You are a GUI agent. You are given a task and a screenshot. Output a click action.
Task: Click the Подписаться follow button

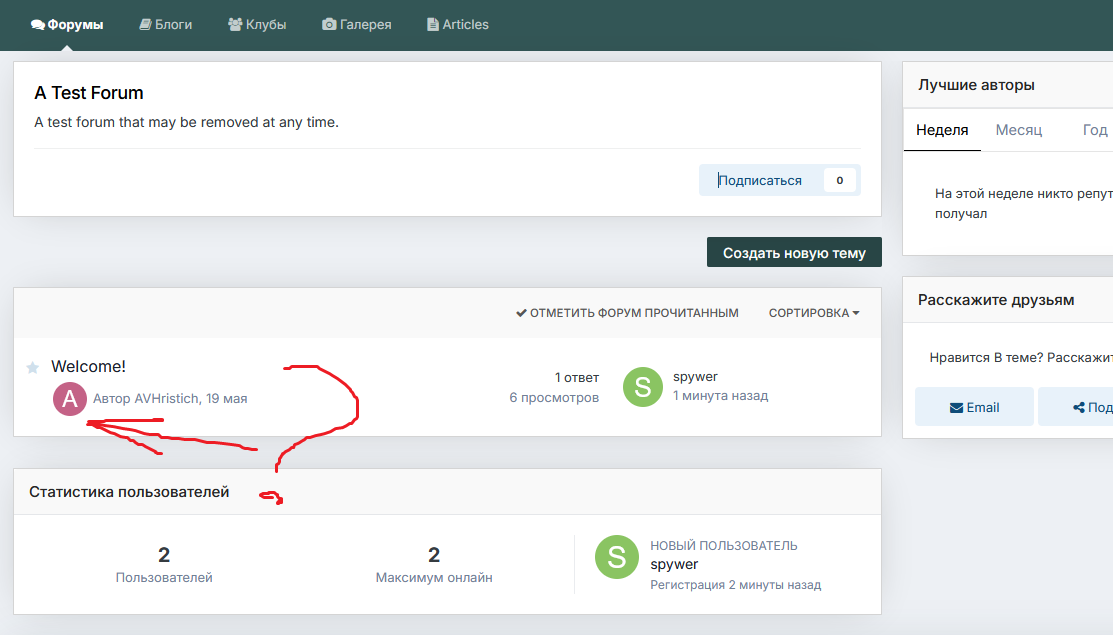tap(760, 180)
